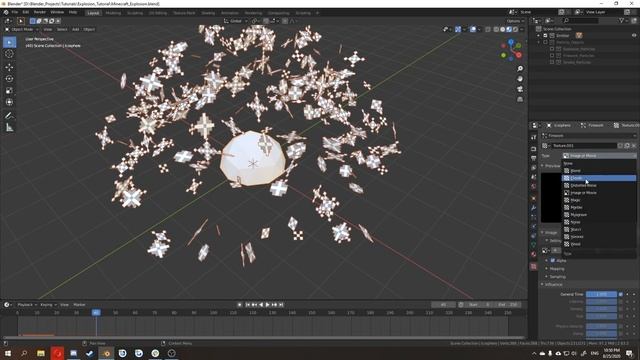Viewport: 640px width, 360px height.
Task: Play the animation forward
Action: 268,305
